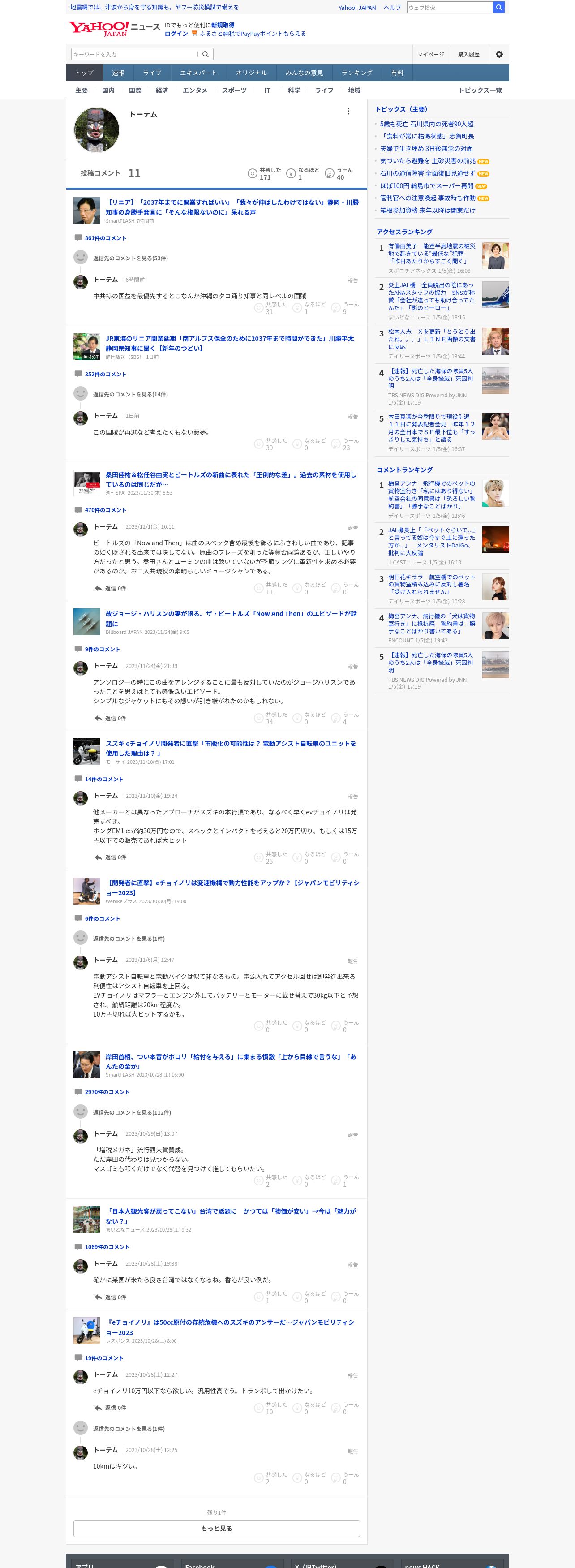Click reply arrow under 確かに某国が来たら comment

(x=98, y=1297)
